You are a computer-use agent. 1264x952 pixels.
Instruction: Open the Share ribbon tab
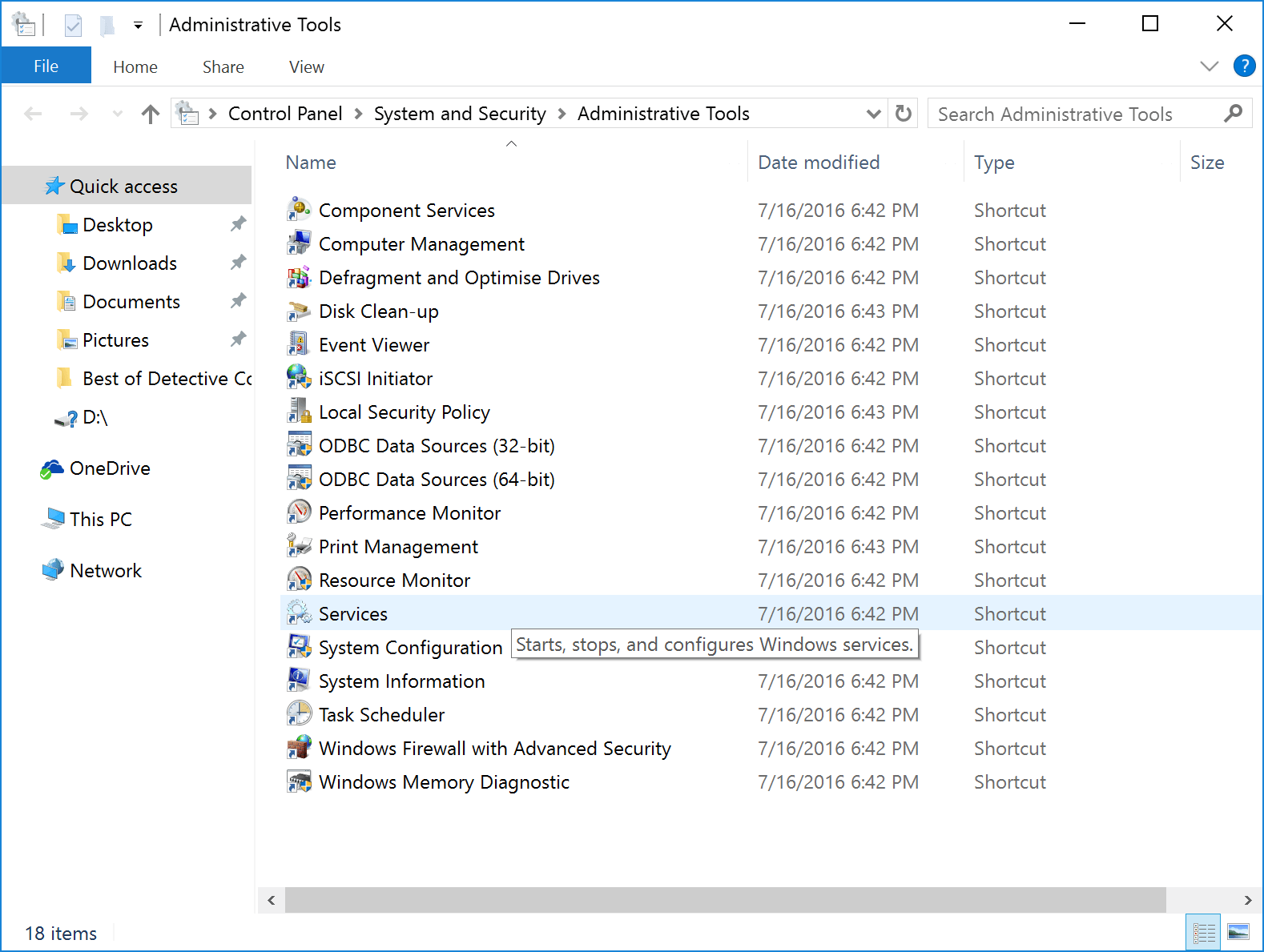223,67
